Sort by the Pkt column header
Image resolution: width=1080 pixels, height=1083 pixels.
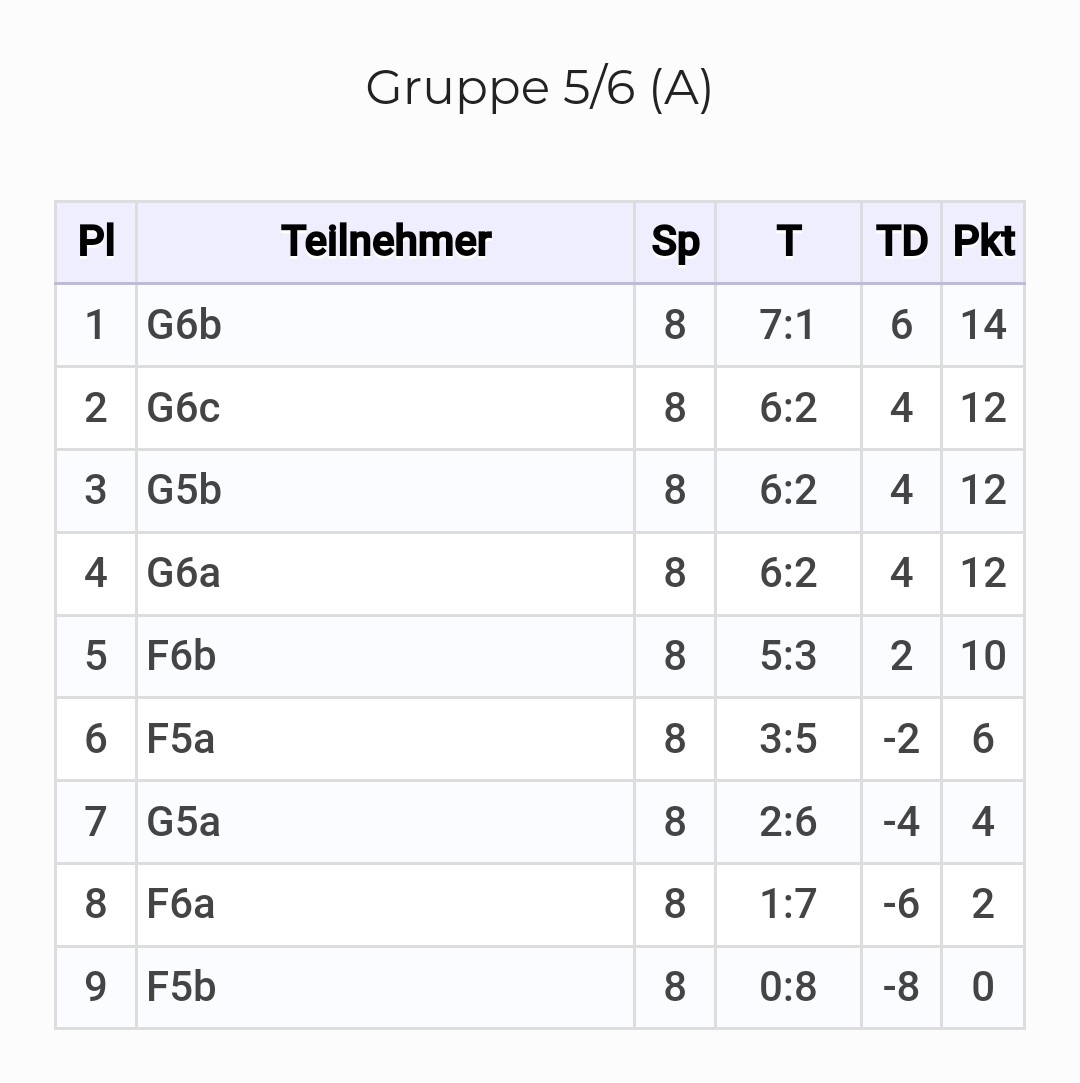983,242
